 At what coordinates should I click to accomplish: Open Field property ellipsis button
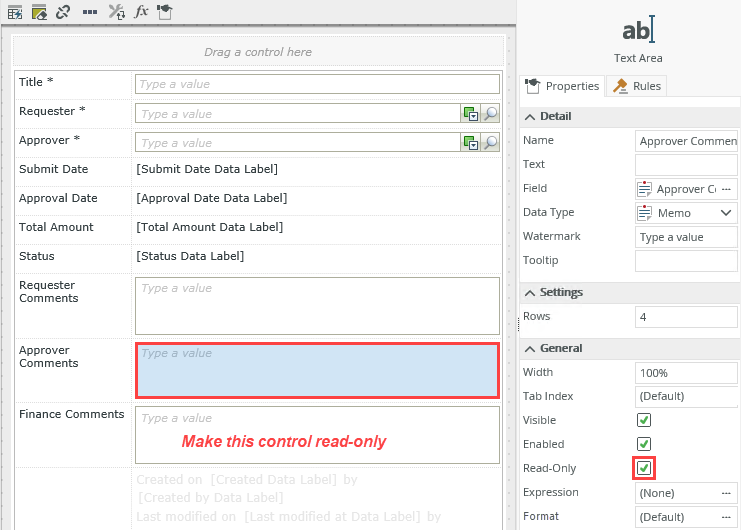727,189
